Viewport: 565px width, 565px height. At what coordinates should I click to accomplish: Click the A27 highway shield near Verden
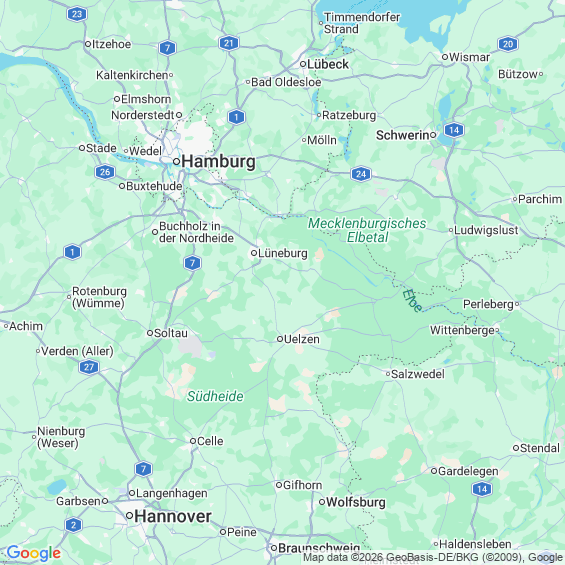[89, 367]
